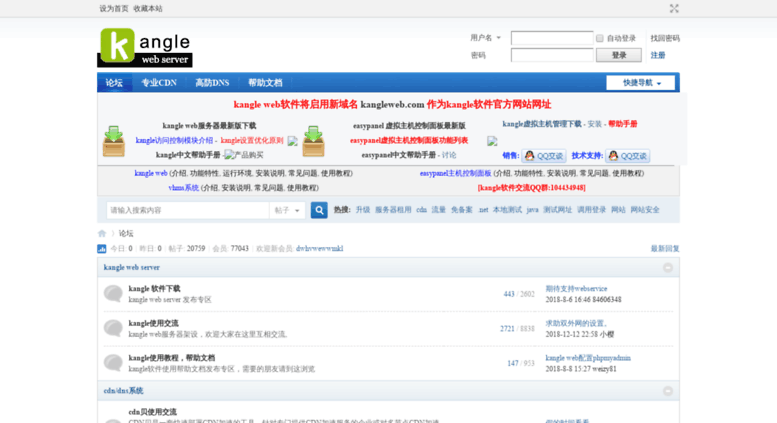Click the home icon in breadcrumb
This screenshot has height=423, width=777.
[x=102, y=233]
